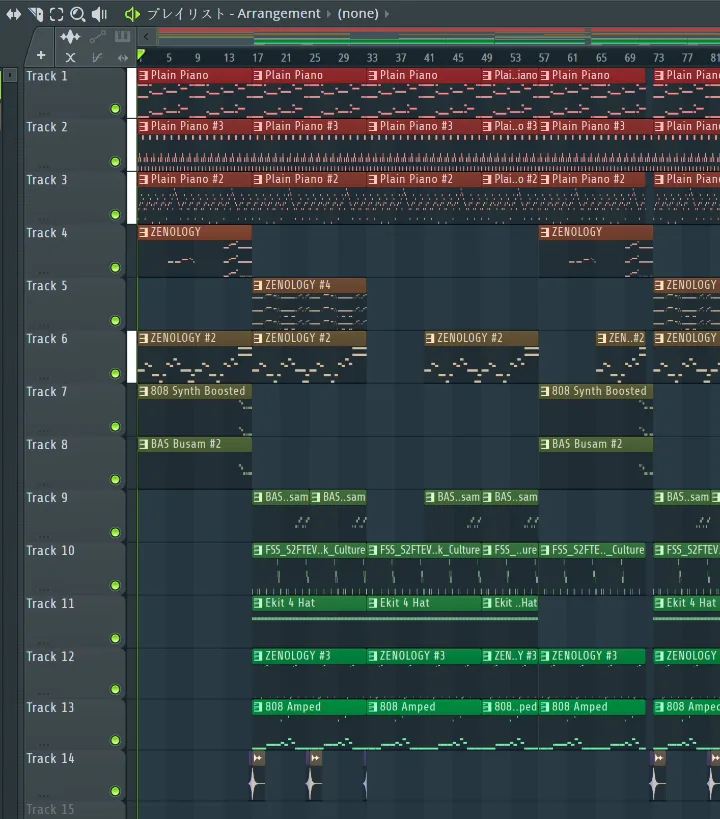Screen dimensions: 720x819
Task: Open the Arrangement selector arrow after the title
Action: [x=329, y=14]
